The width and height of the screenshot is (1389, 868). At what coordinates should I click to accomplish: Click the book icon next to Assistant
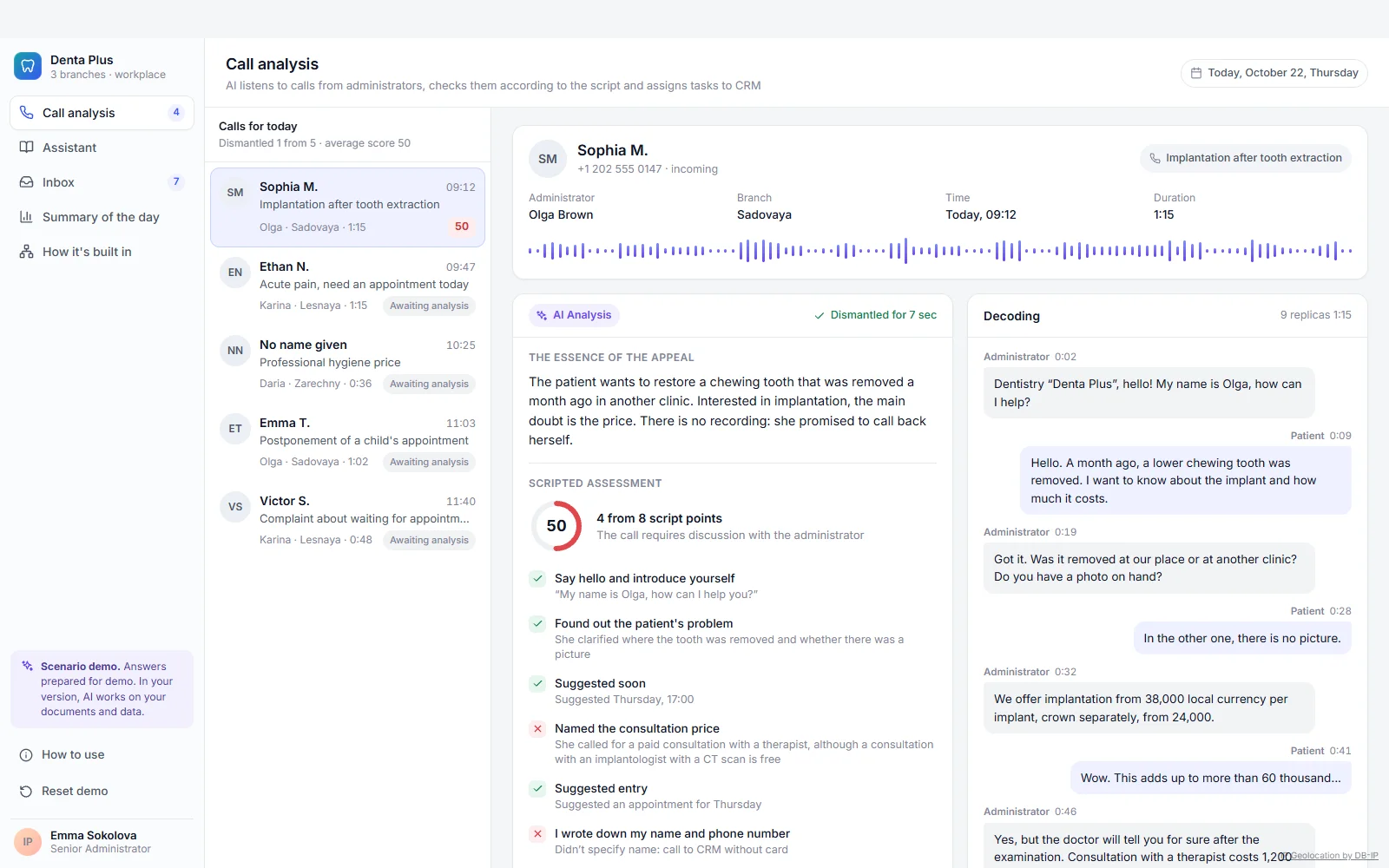27,148
